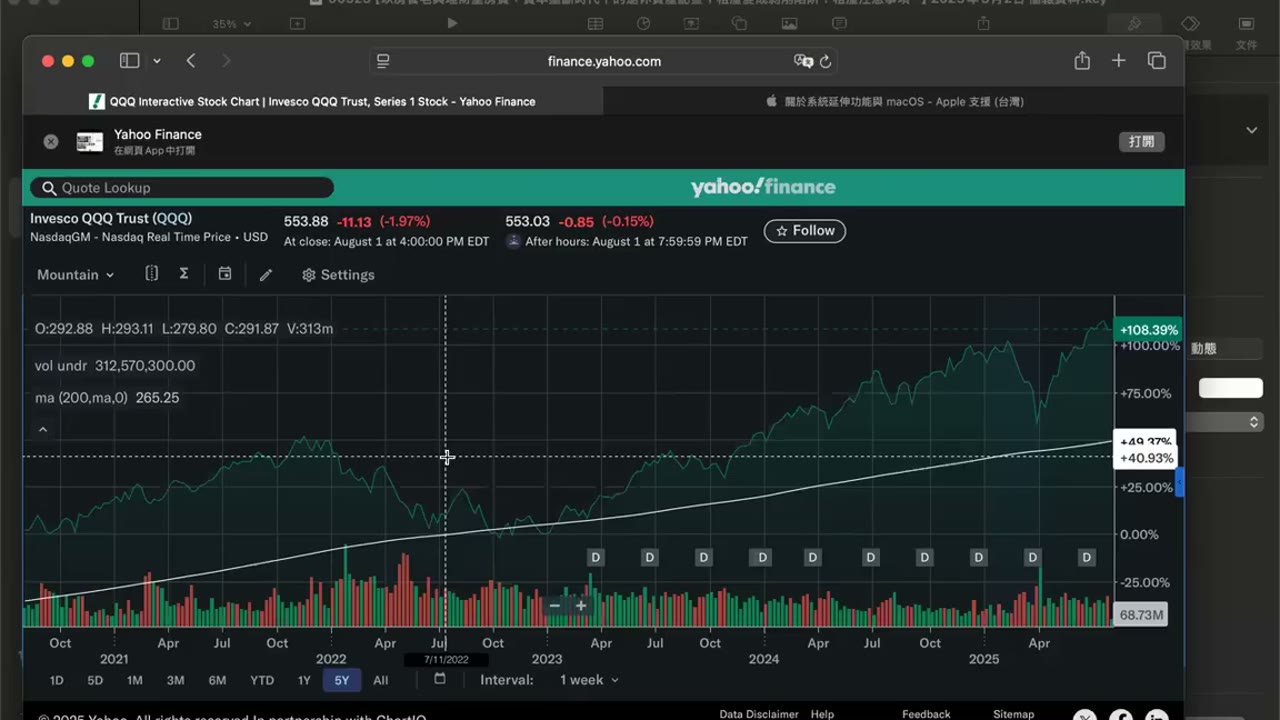
Task: Open the custom date range calendar icon
Action: pos(440,679)
